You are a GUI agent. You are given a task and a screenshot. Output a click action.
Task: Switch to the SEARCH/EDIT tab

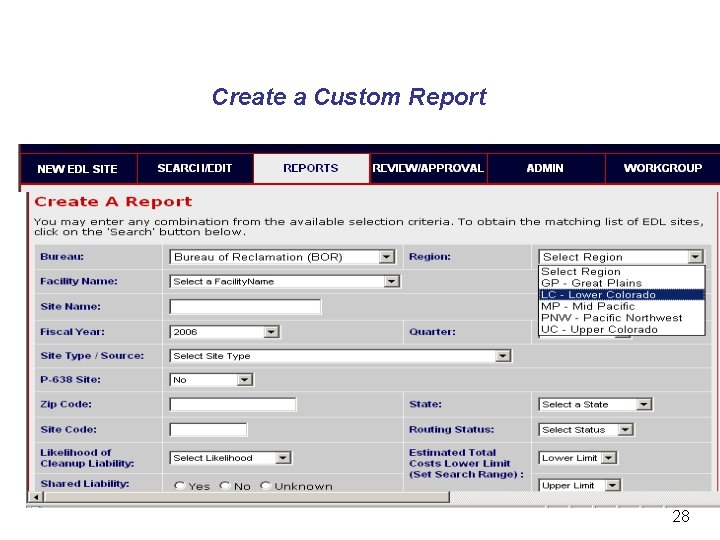[195, 169]
